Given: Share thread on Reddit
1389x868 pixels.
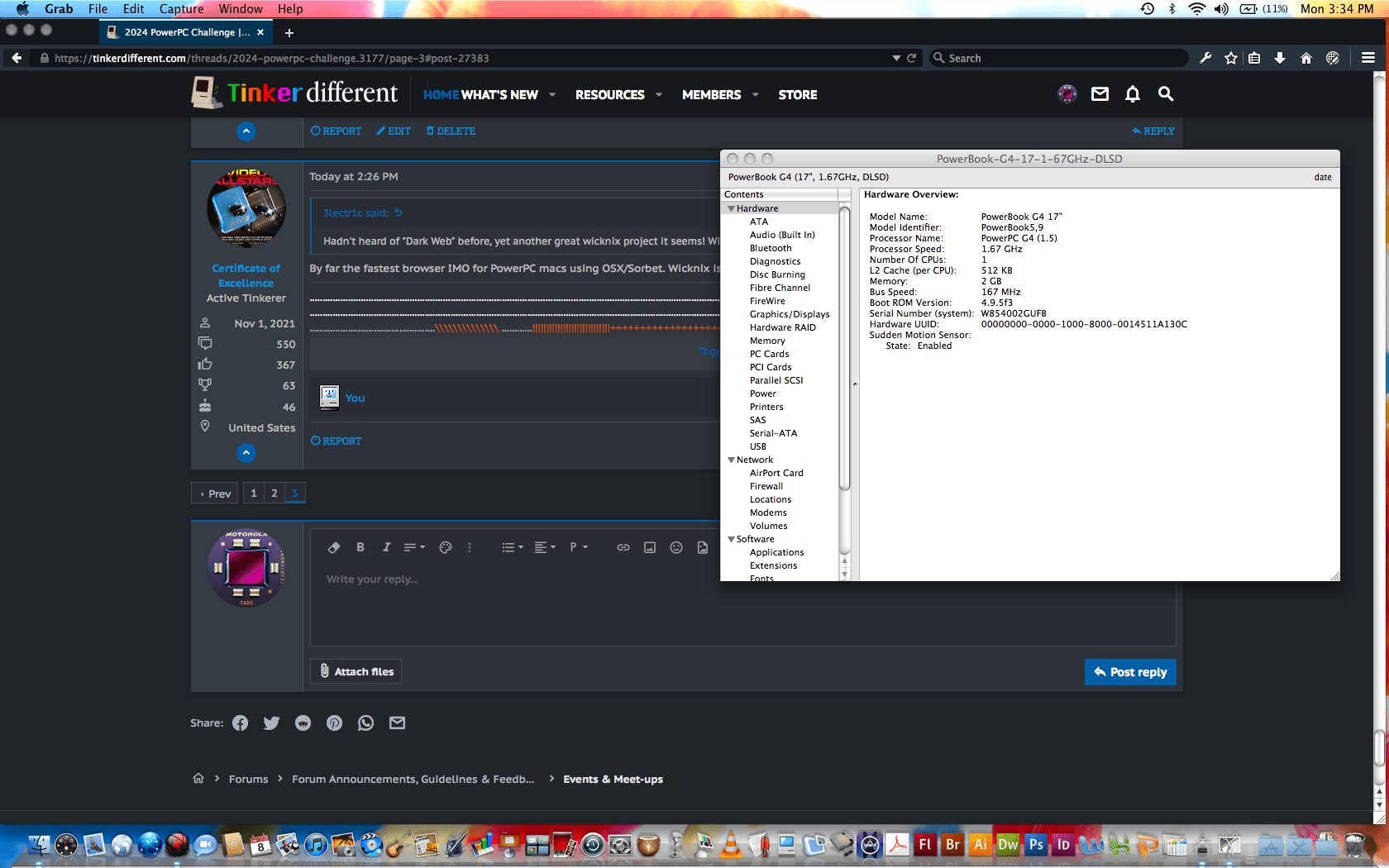Looking at the screenshot, I should click(303, 723).
